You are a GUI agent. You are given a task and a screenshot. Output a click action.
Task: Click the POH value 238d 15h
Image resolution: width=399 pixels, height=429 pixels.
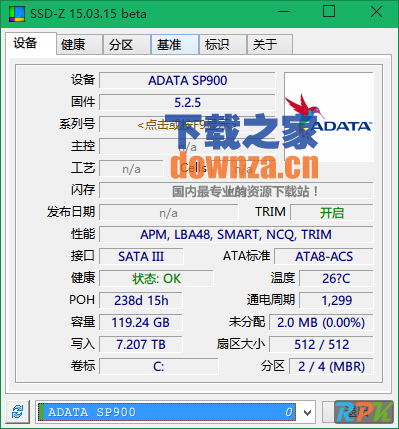[141, 300]
